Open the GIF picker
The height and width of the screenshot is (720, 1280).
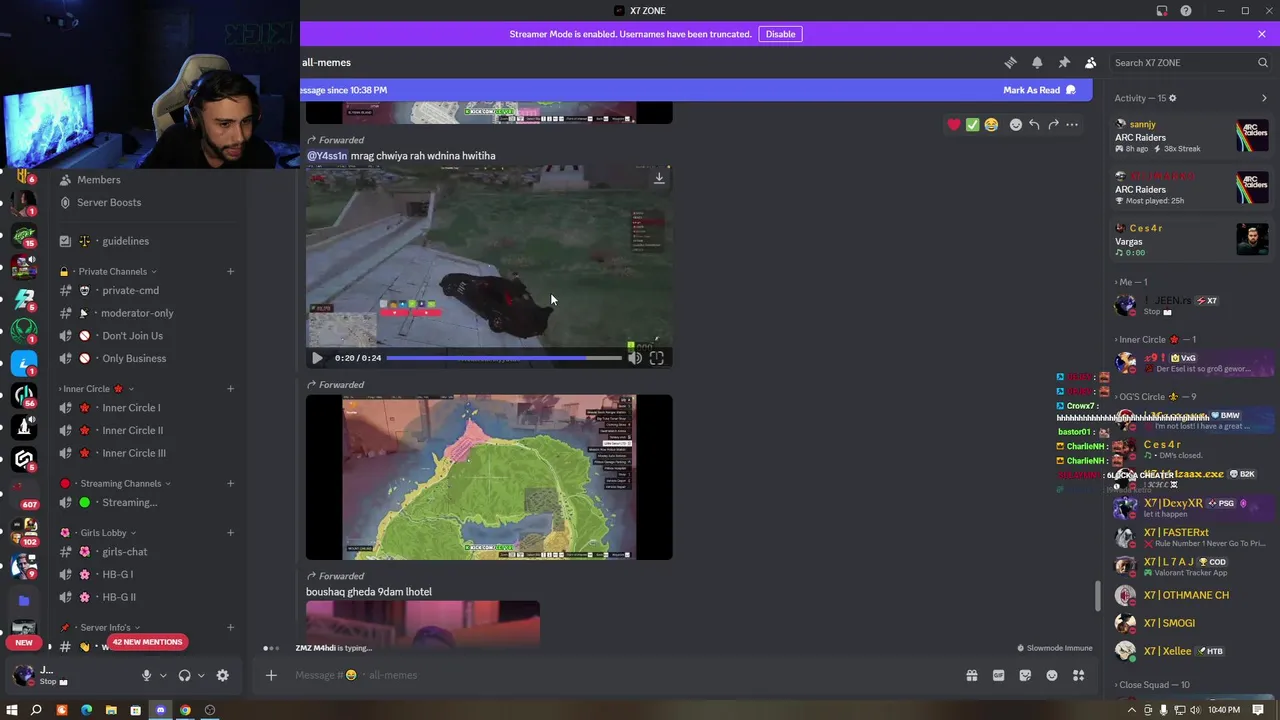(x=998, y=675)
